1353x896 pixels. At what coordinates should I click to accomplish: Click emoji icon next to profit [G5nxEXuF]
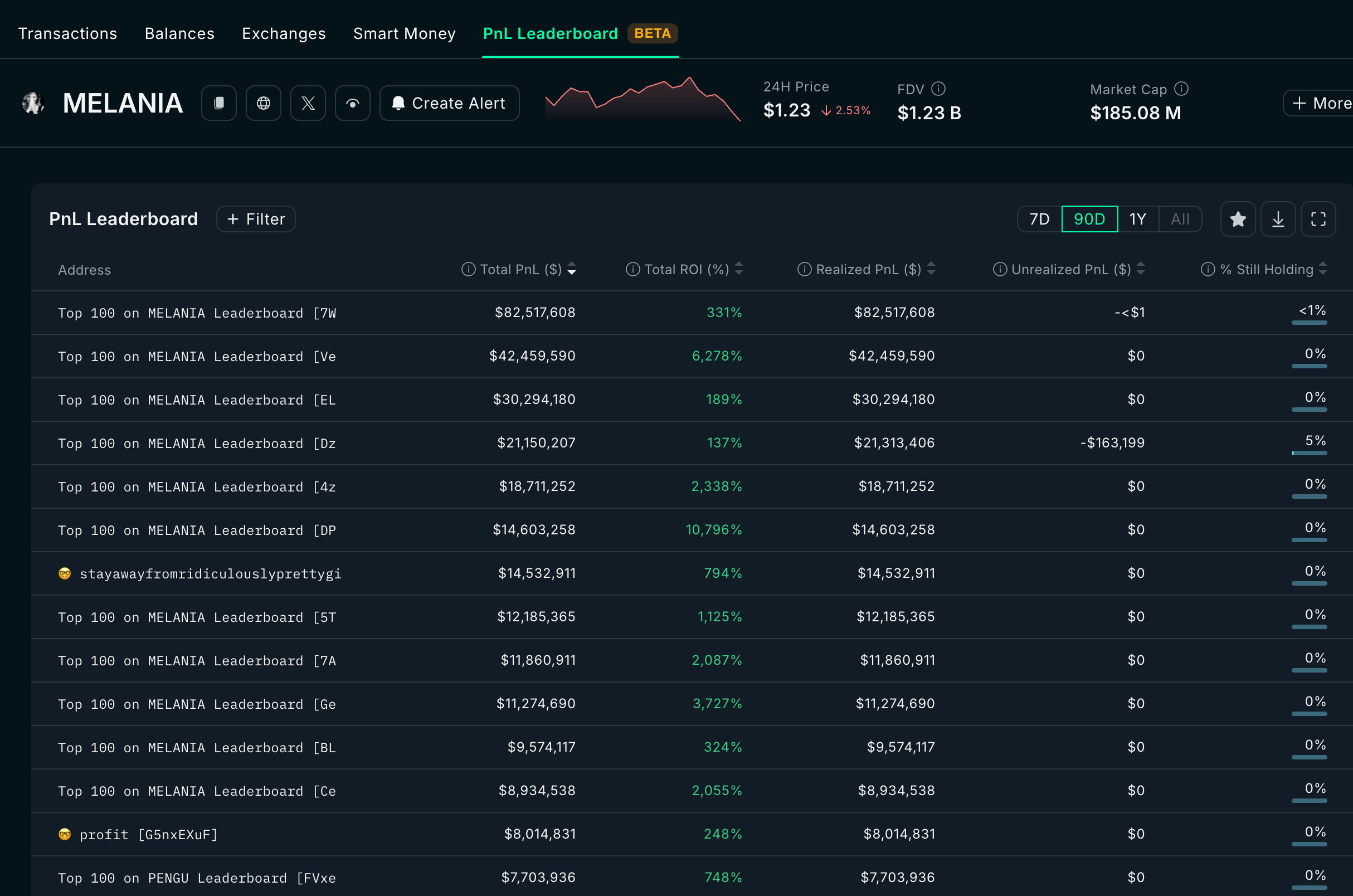point(65,834)
